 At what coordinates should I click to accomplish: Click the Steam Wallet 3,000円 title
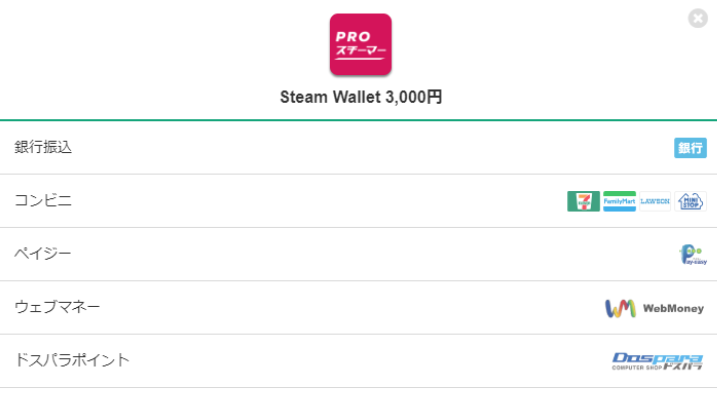[360, 97]
